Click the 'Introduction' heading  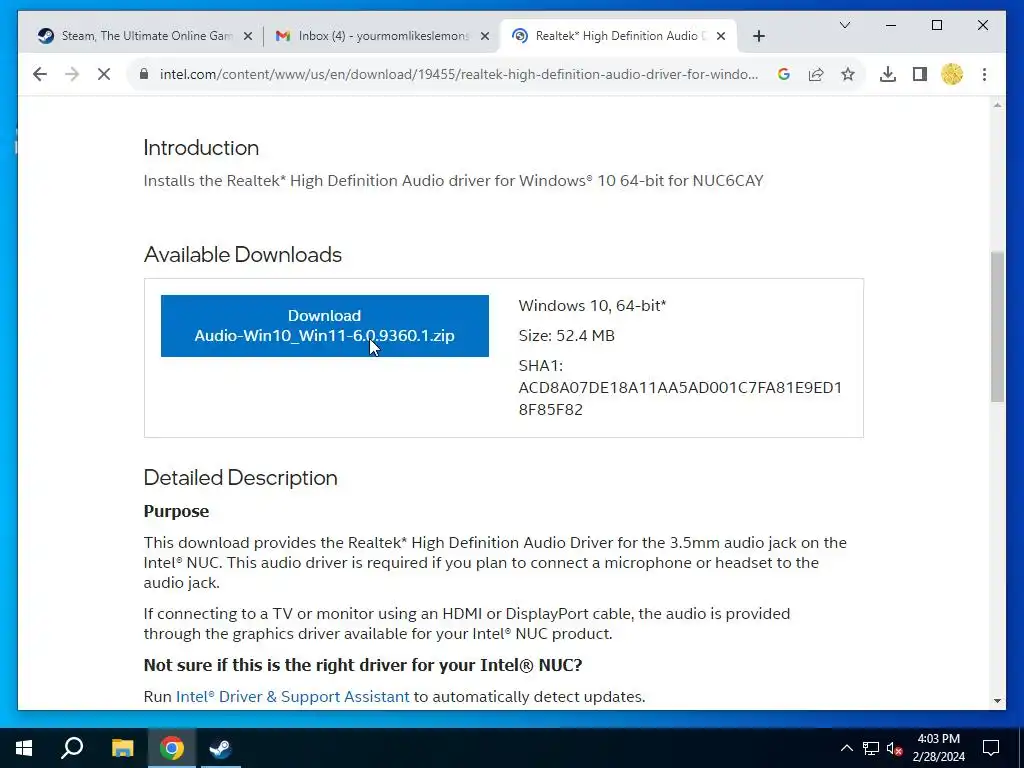pyautogui.click(x=201, y=148)
